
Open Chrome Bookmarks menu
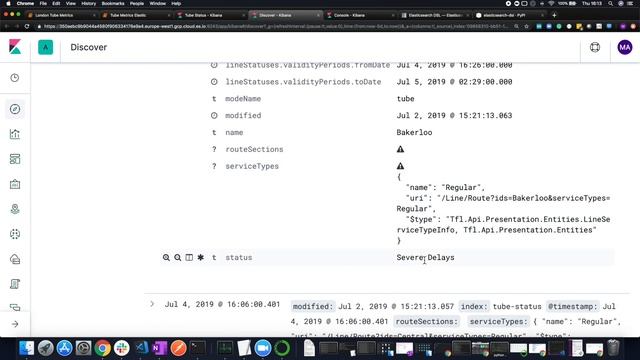tap(113, 3)
